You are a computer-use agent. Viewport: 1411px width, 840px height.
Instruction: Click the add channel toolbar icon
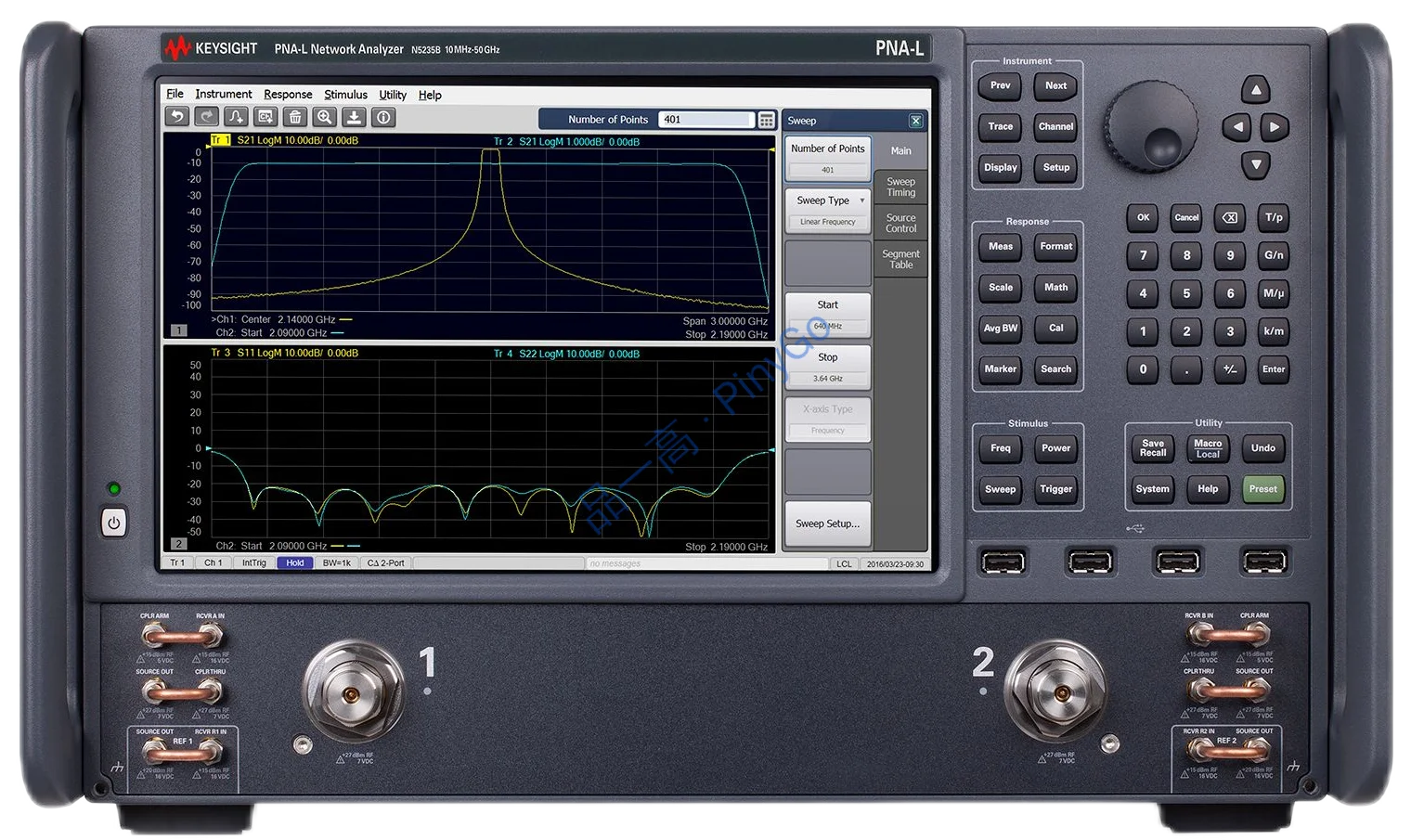[x=265, y=117]
